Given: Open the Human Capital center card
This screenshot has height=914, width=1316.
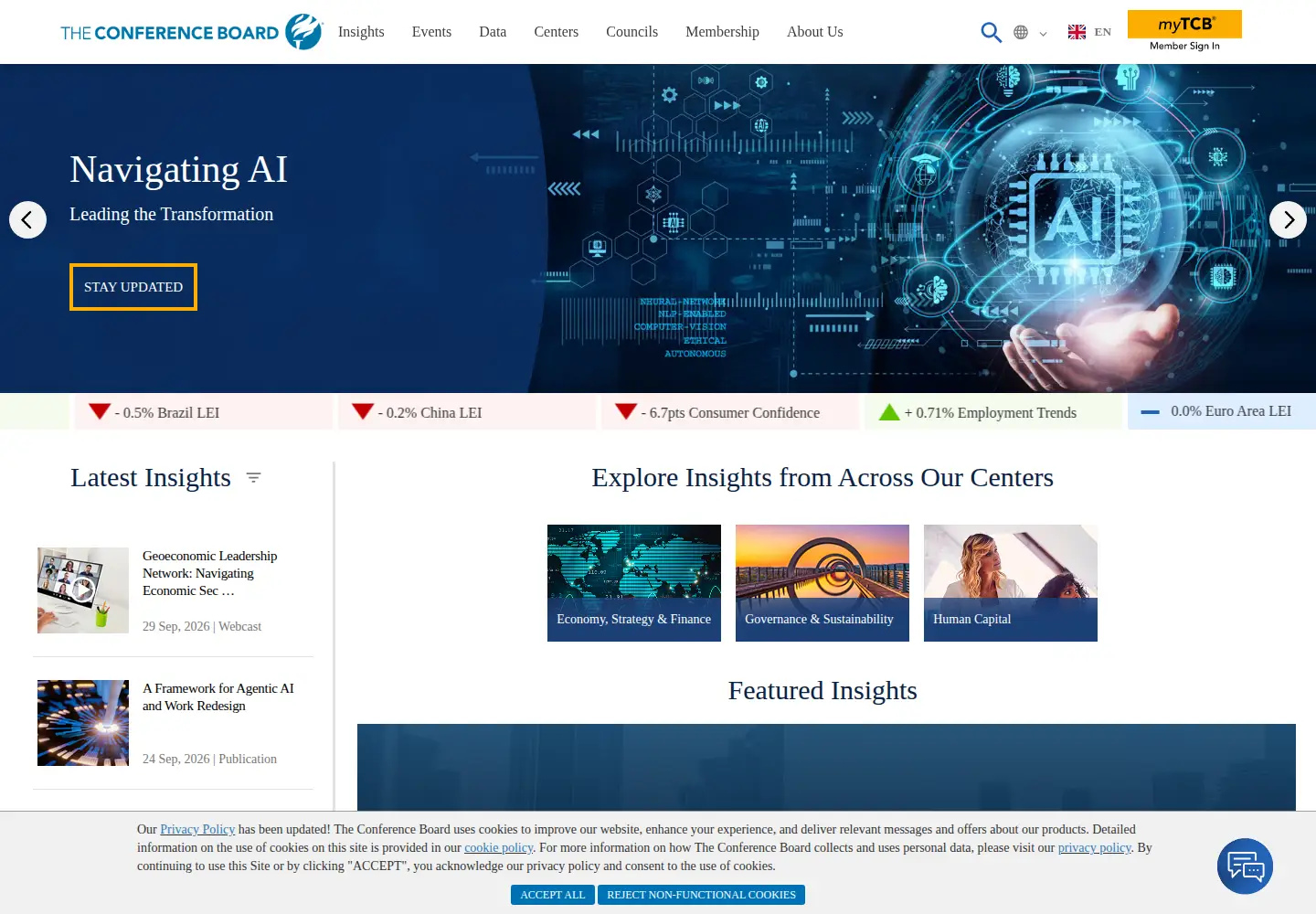Looking at the screenshot, I should pos(1011,583).
